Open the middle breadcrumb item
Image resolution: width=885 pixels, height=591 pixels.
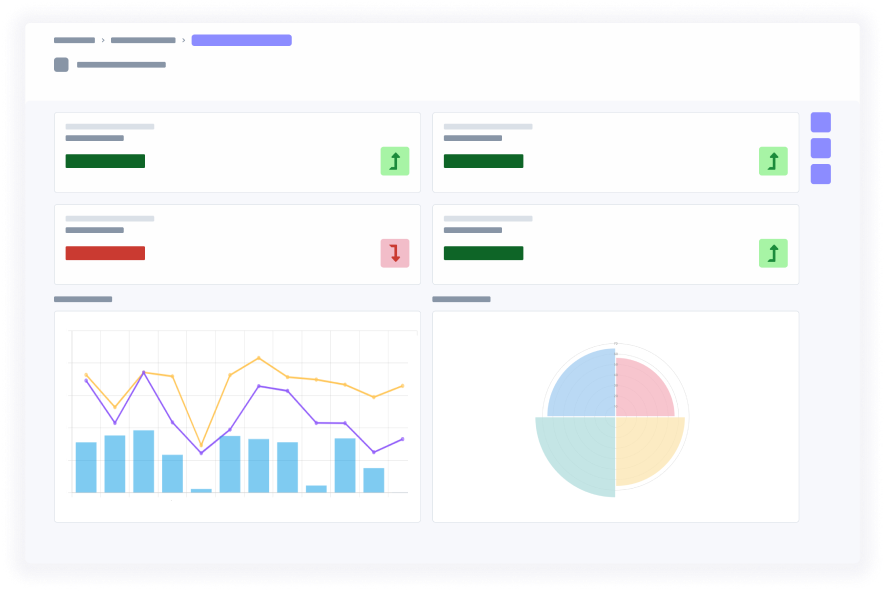point(142,40)
